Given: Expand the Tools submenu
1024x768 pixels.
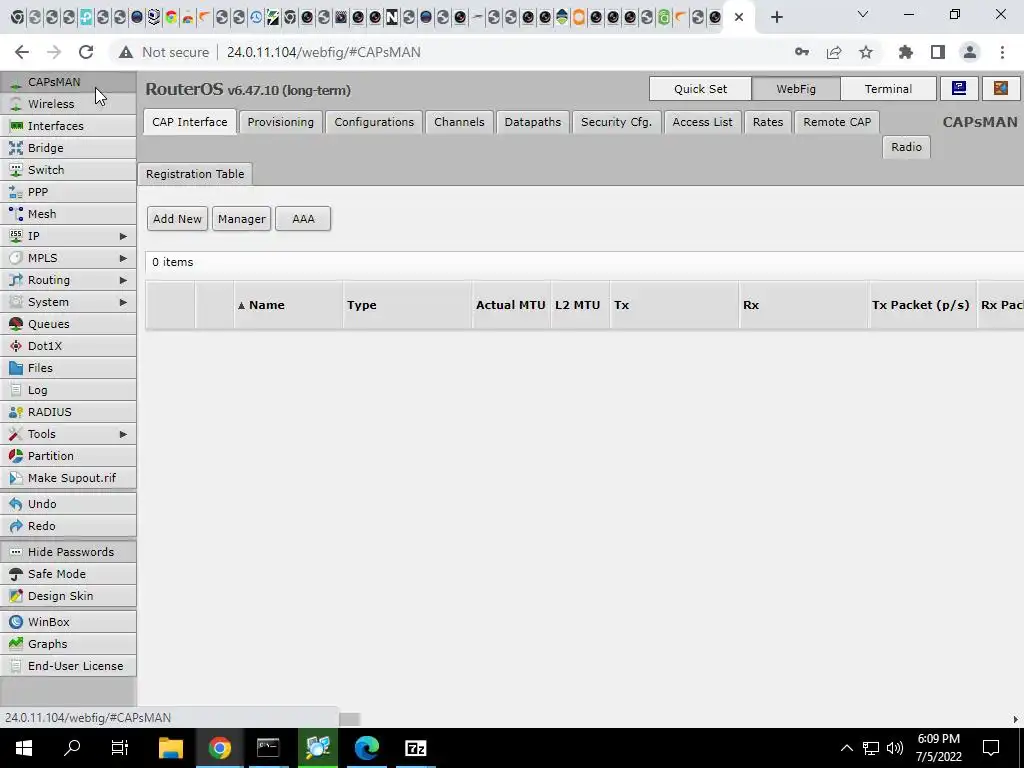Looking at the screenshot, I should click(68, 434).
